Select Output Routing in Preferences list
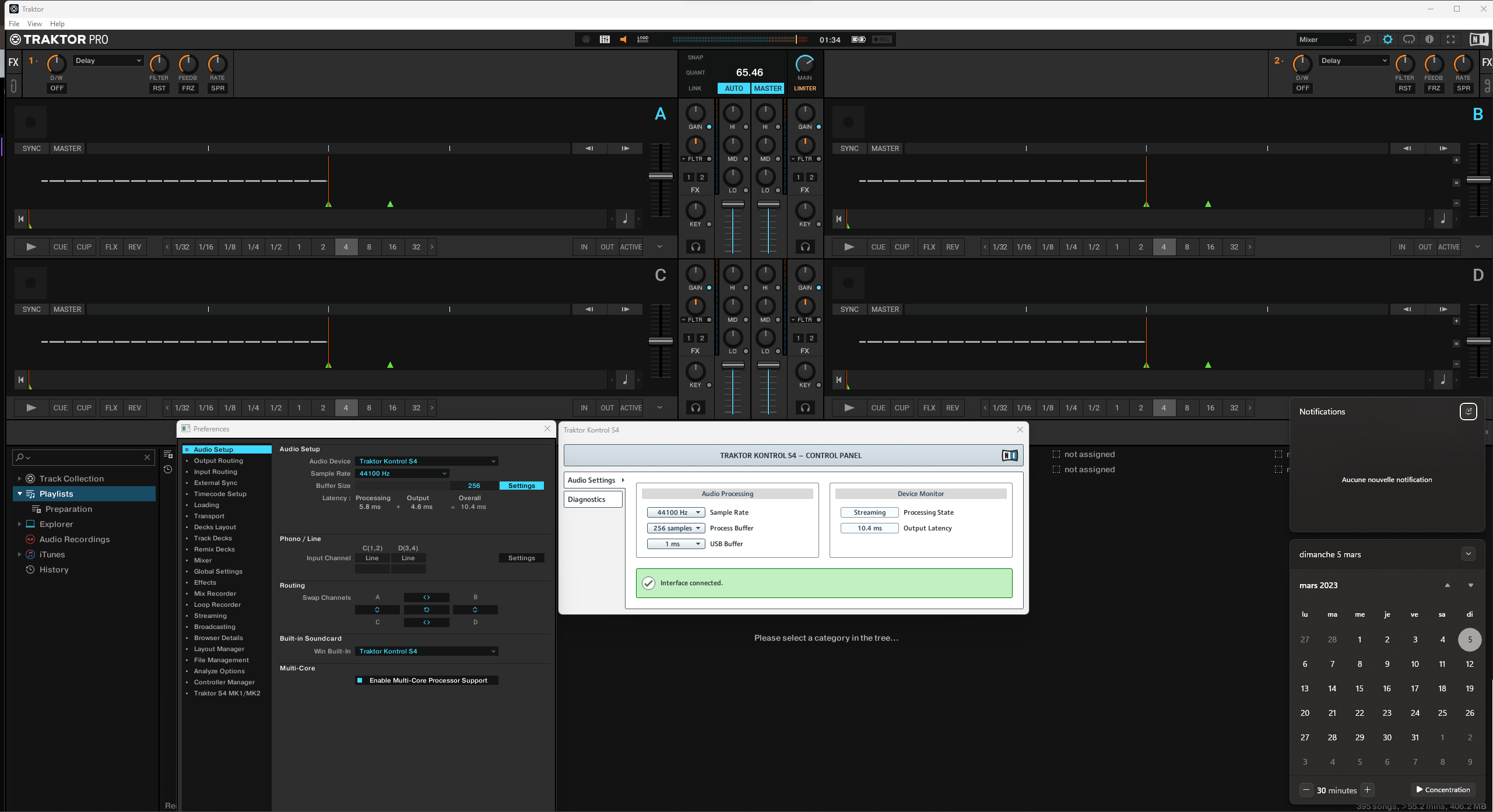The image size is (1493, 812). pyautogui.click(x=218, y=461)
